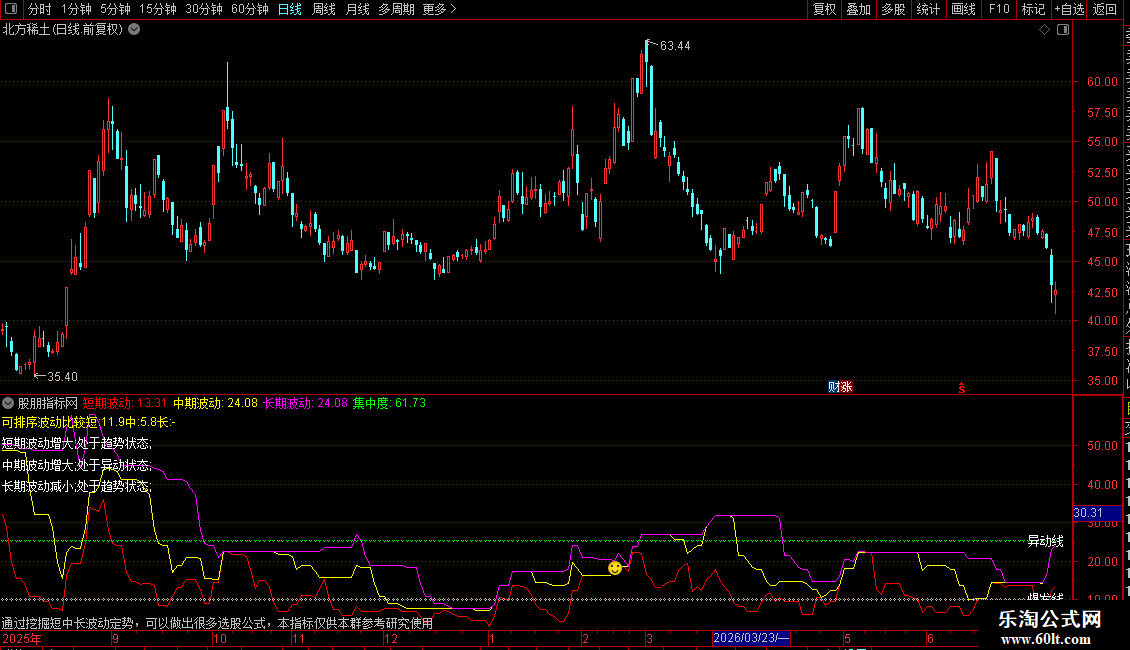Click the 中期波动增大,处于异动状态 status line
1130x650 pixels.
click(77, 465)
